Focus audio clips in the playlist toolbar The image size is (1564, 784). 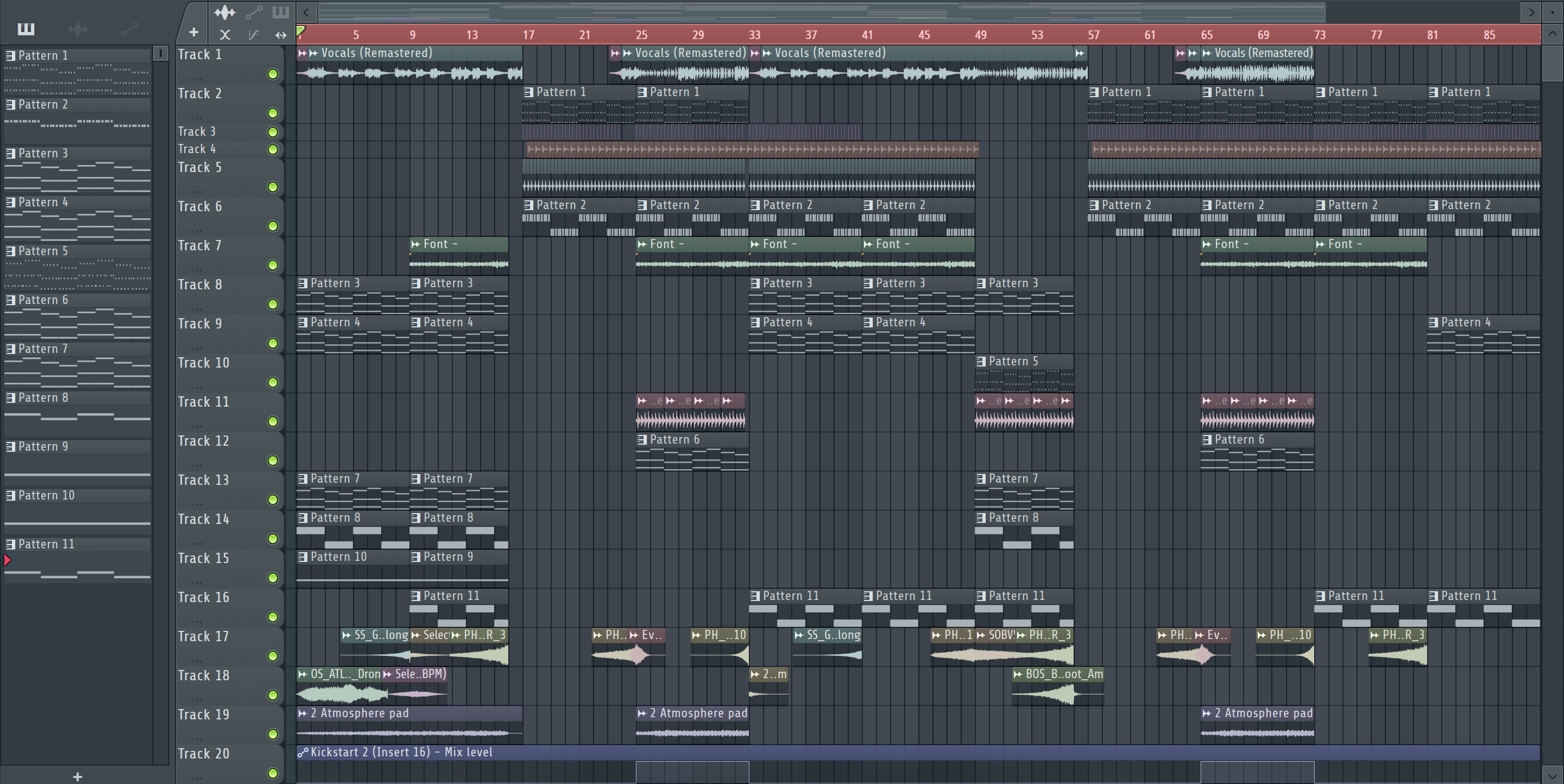pos(225,12)
